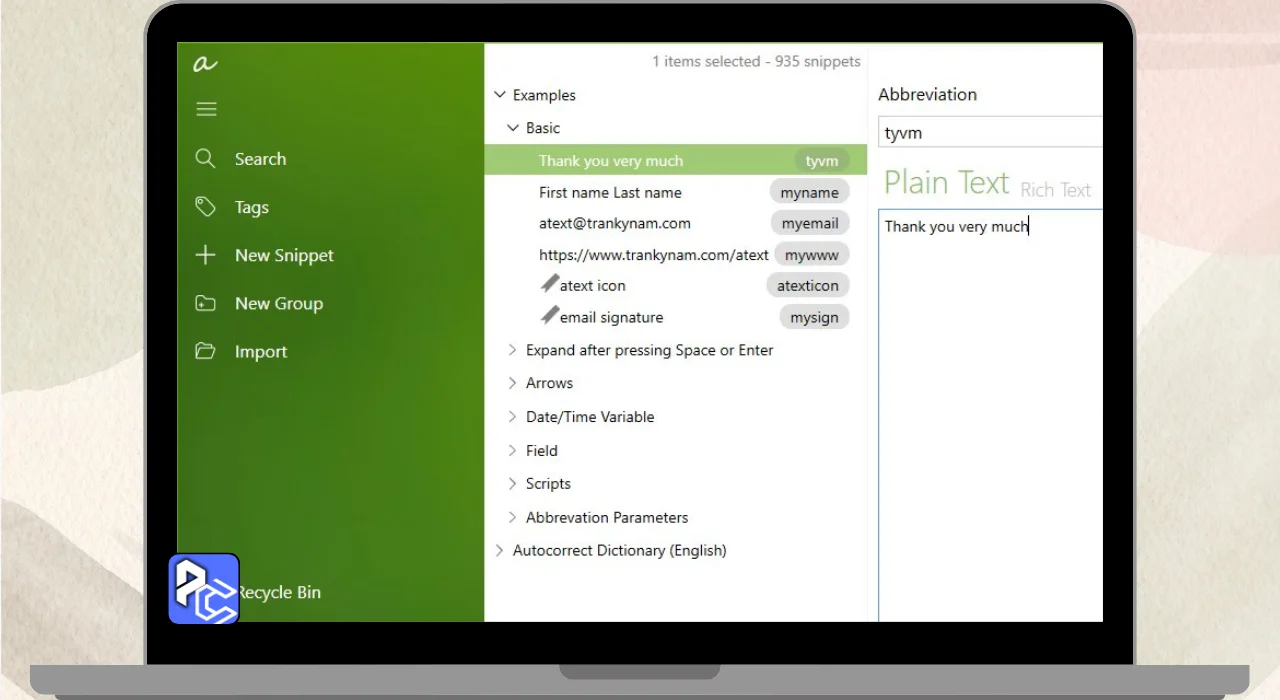
Task: Open Tags in the sidebar
Action: tap(251, 207)
